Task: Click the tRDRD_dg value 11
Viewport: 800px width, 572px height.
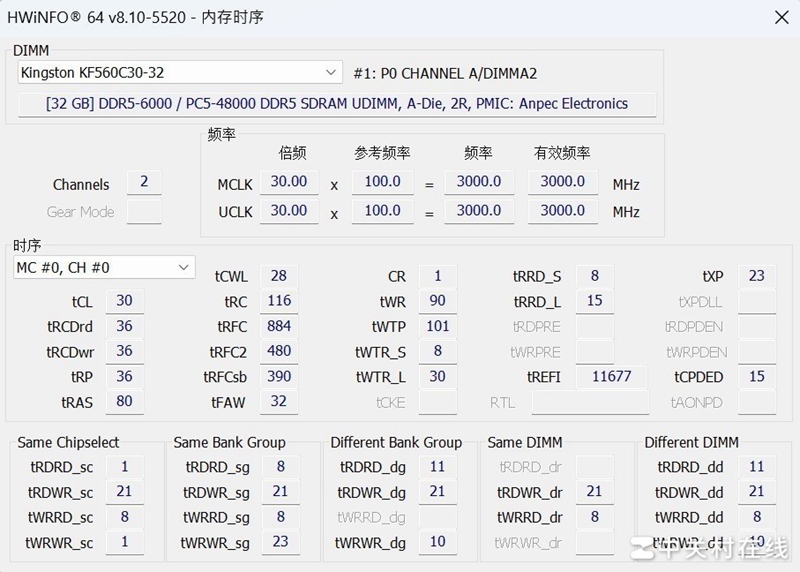Action: [437, 467]
